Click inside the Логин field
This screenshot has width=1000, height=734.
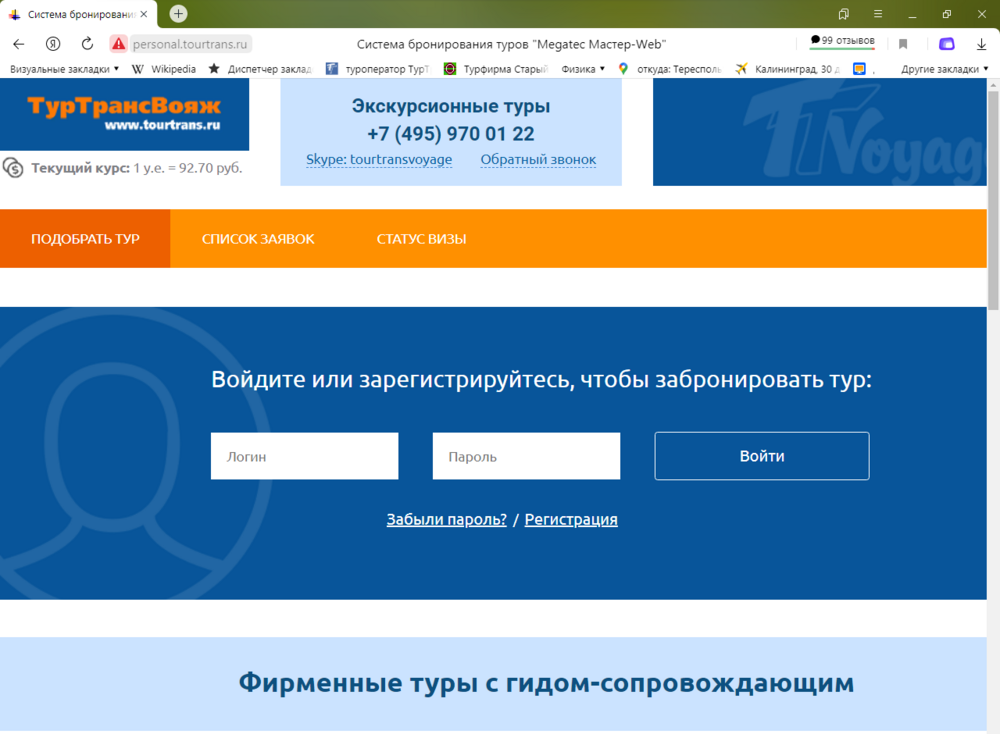[x=304, y=455]
